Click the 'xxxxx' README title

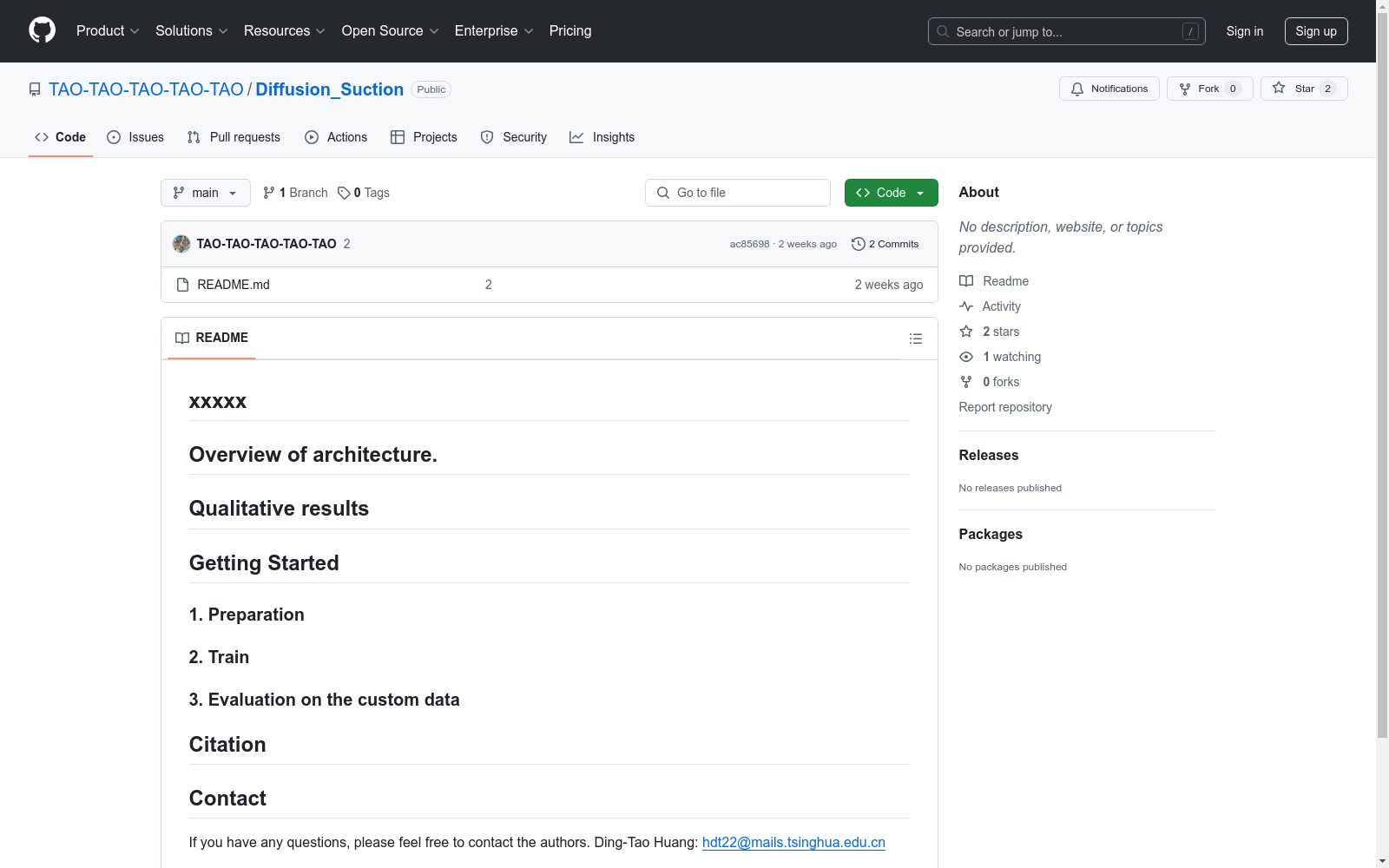click(218, 401)
